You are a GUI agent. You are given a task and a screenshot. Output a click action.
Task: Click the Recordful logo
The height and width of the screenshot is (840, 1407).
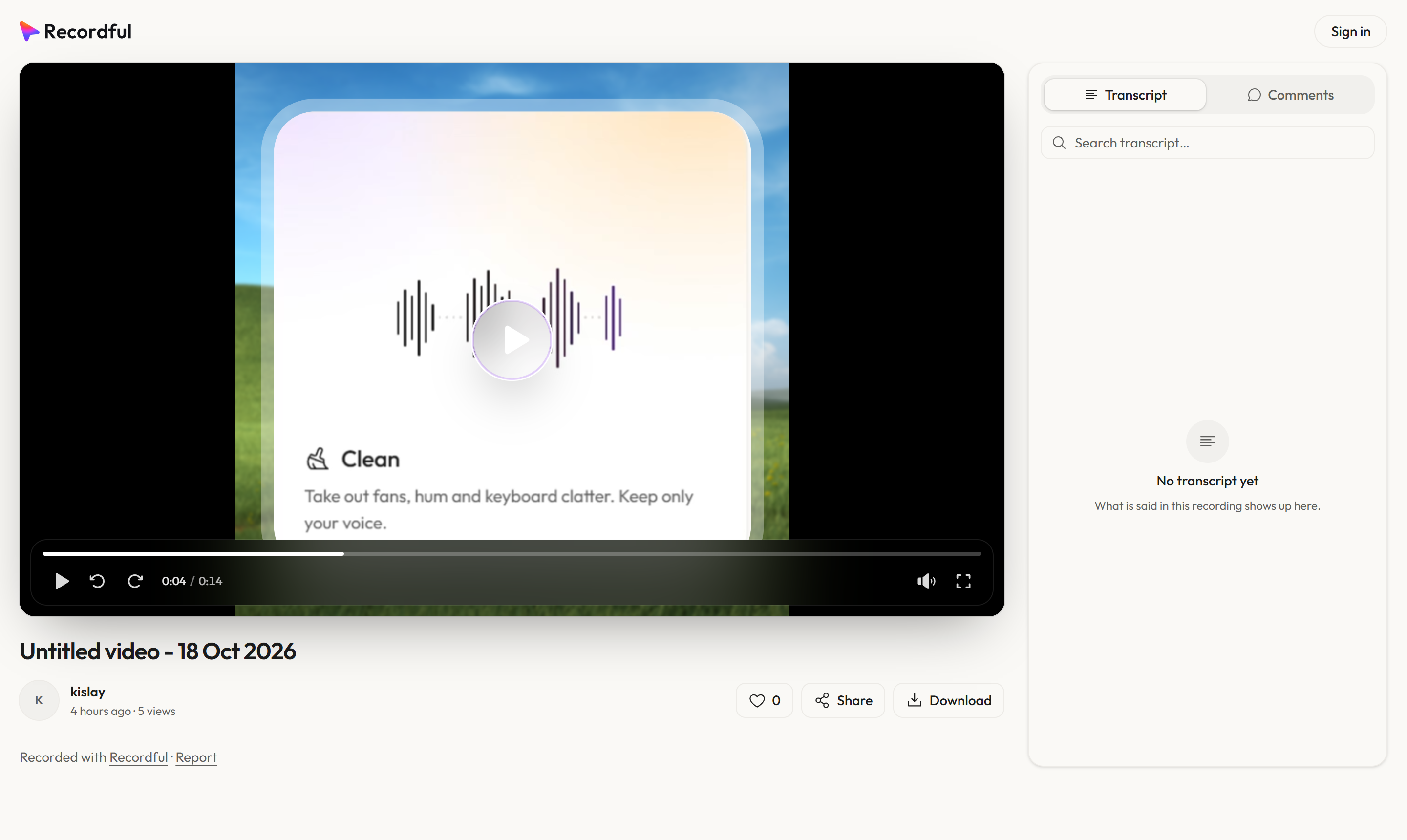(75, 31)
